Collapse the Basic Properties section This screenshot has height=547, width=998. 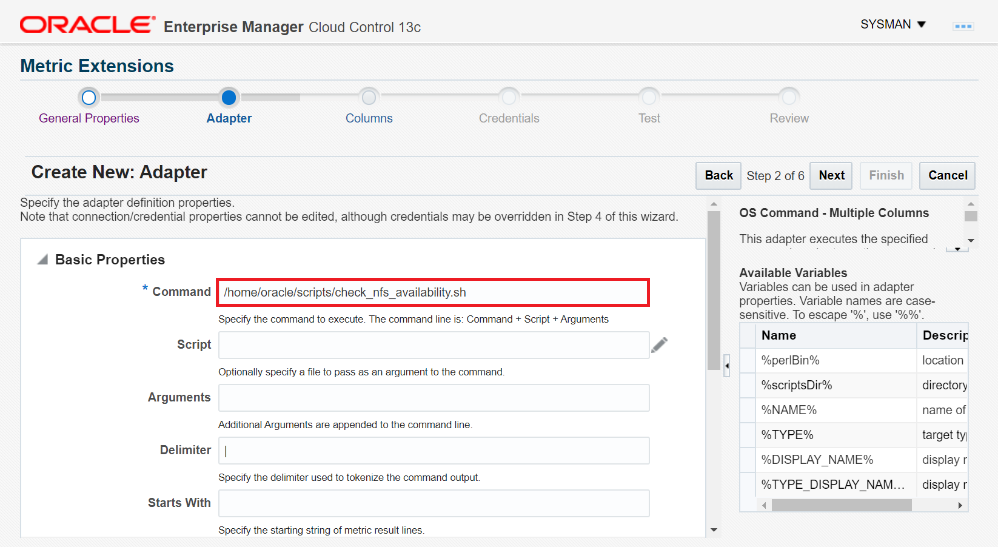click(x=42, y=260)
